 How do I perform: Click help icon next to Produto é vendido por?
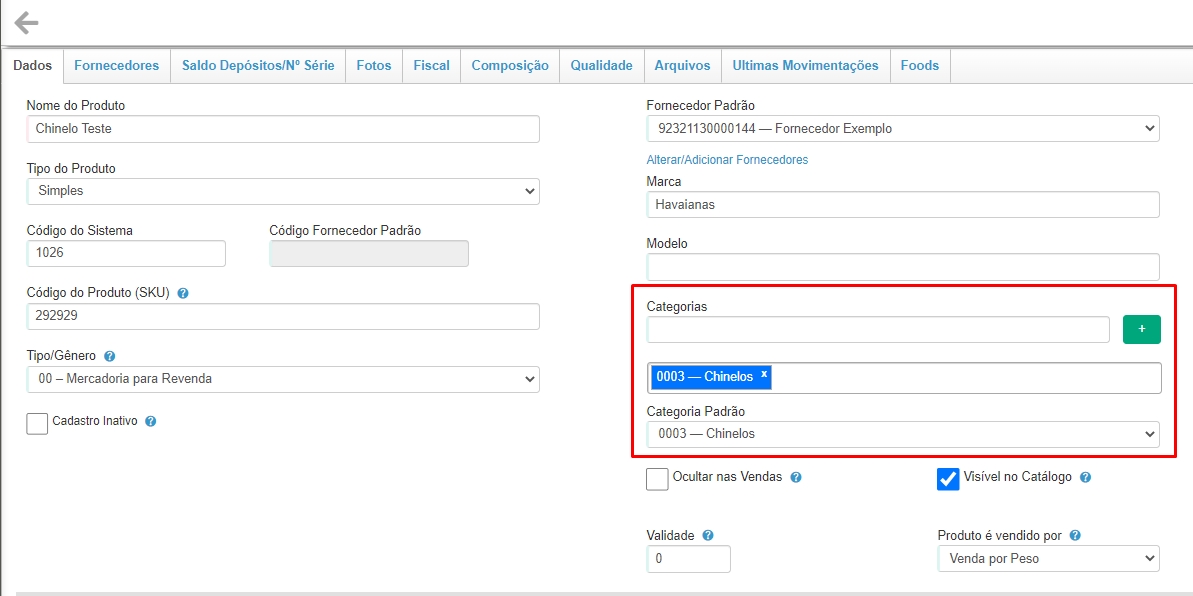tap(1075, 536)
